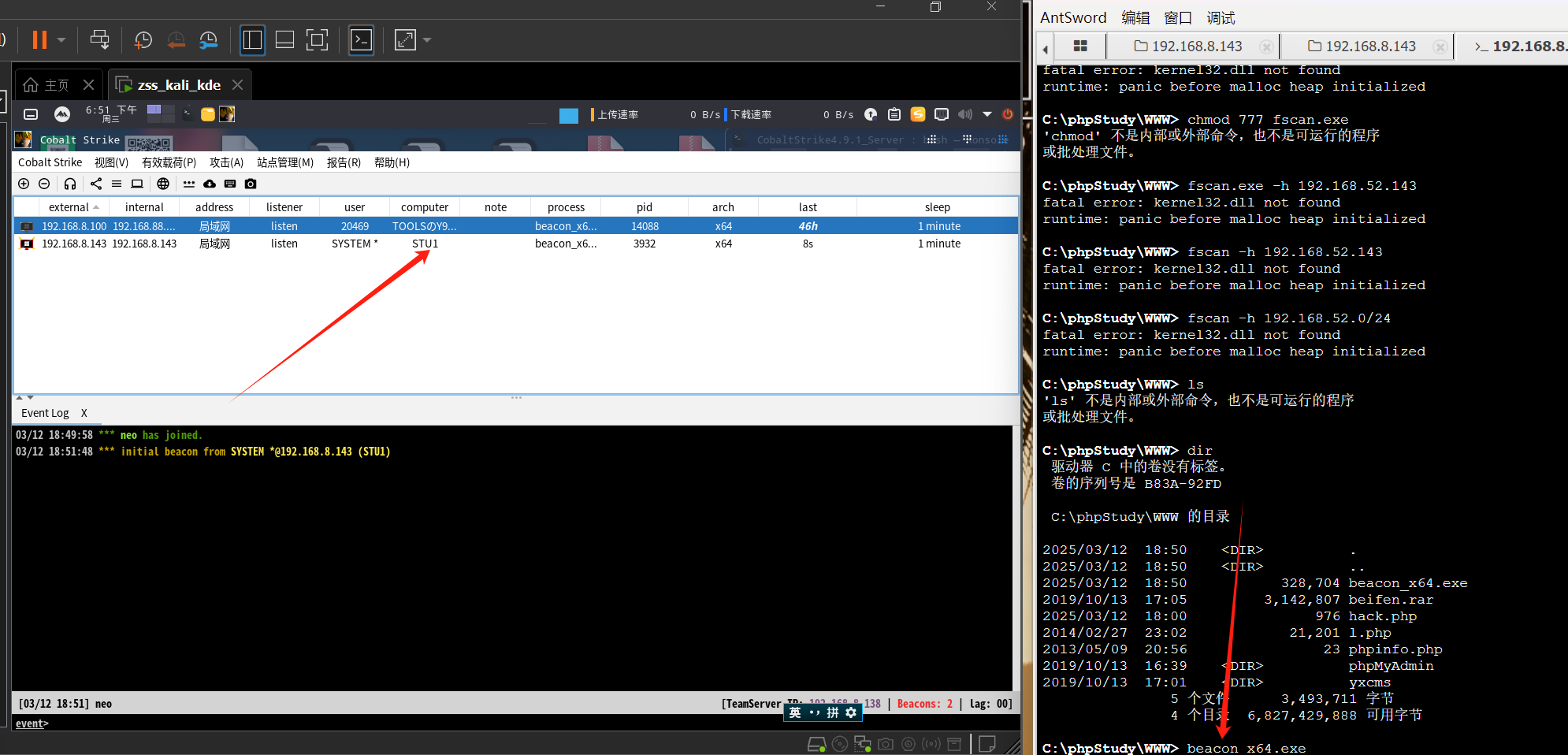Open the AntSword 窗口 menu
The width and height of the screenshot is (1568, 755).
click(x=1178, y=17)
